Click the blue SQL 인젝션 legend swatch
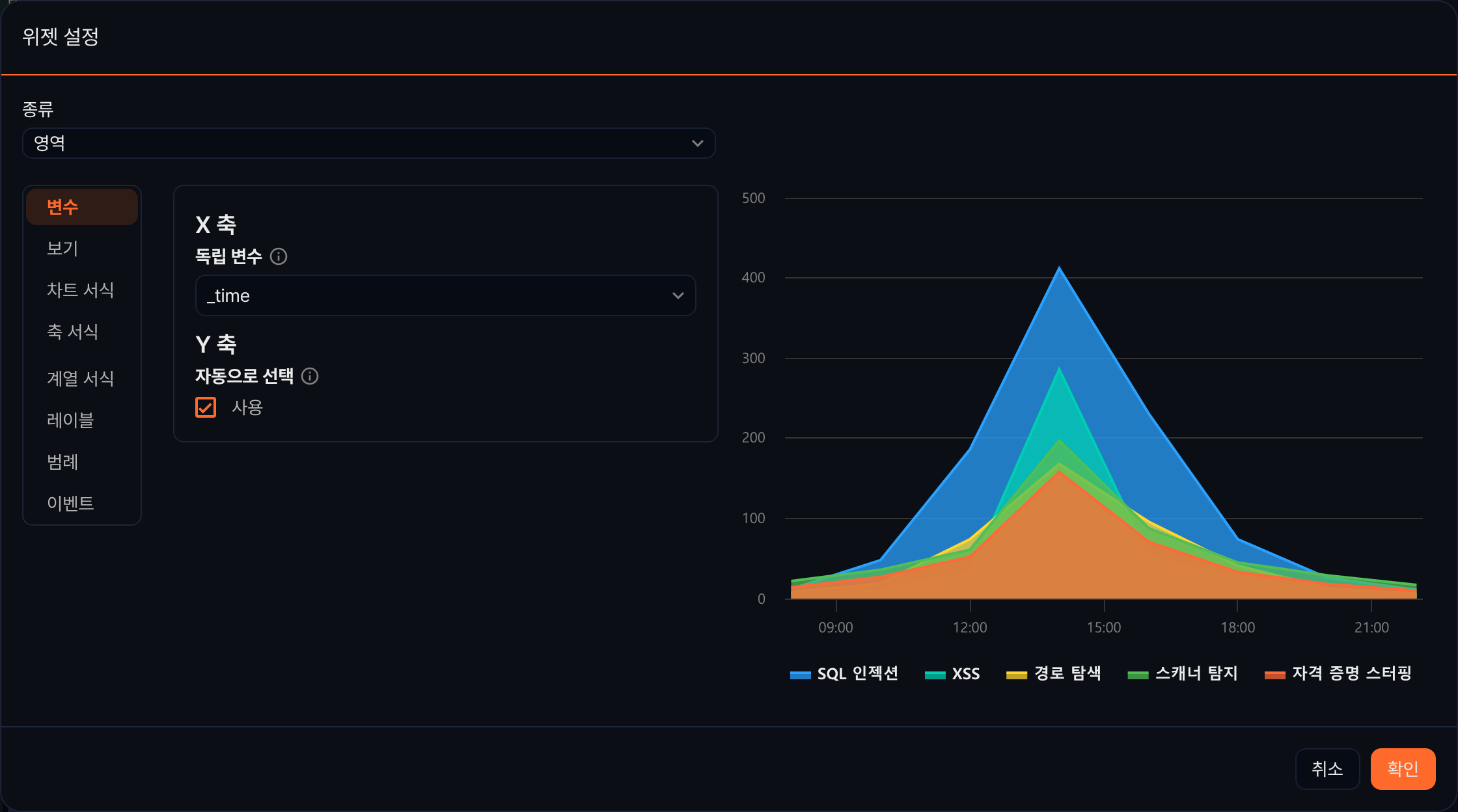1458x812 pixels. tap(800, 675)
